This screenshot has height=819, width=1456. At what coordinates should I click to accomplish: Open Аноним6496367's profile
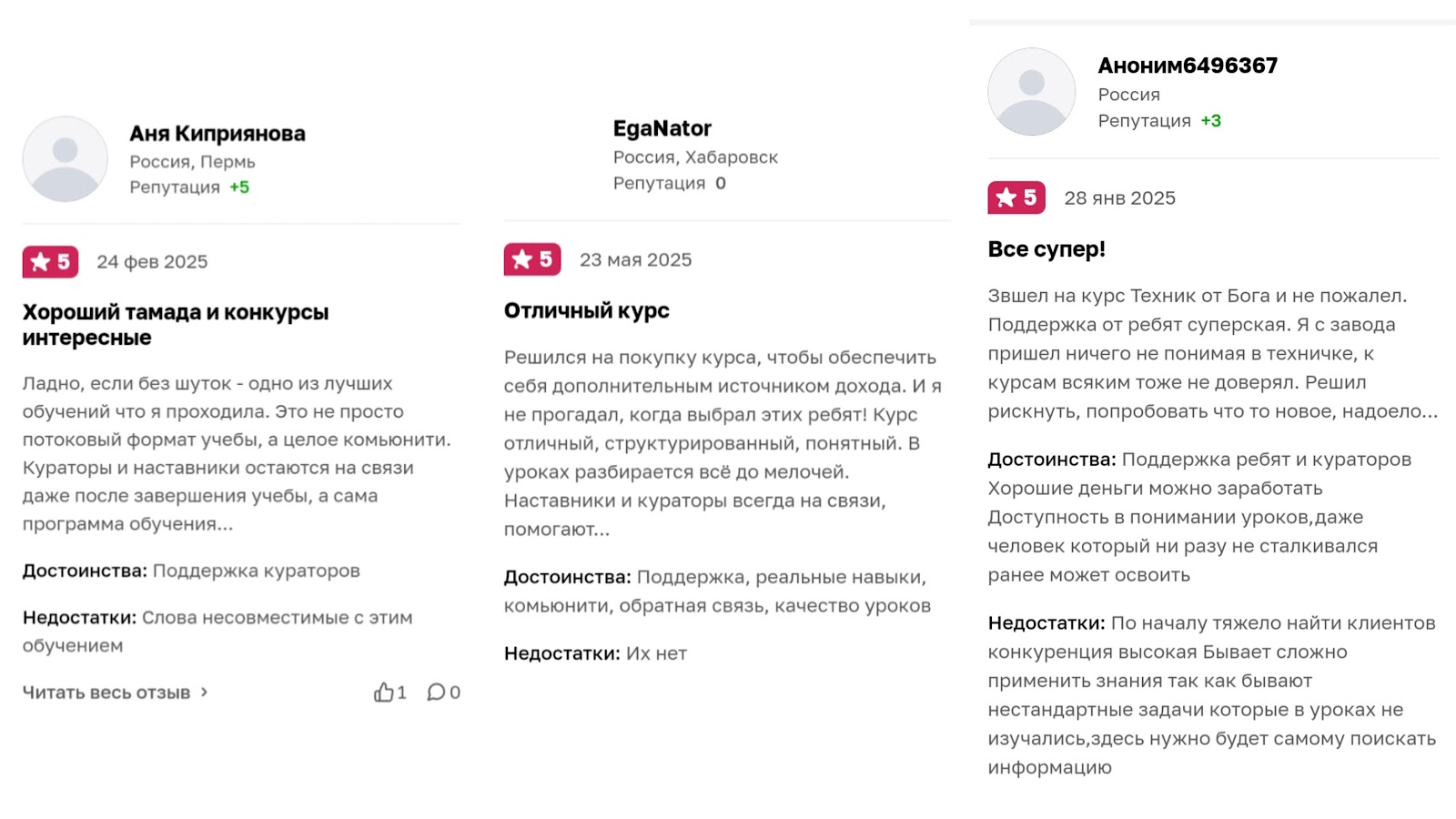click(x=1187, y=65)
